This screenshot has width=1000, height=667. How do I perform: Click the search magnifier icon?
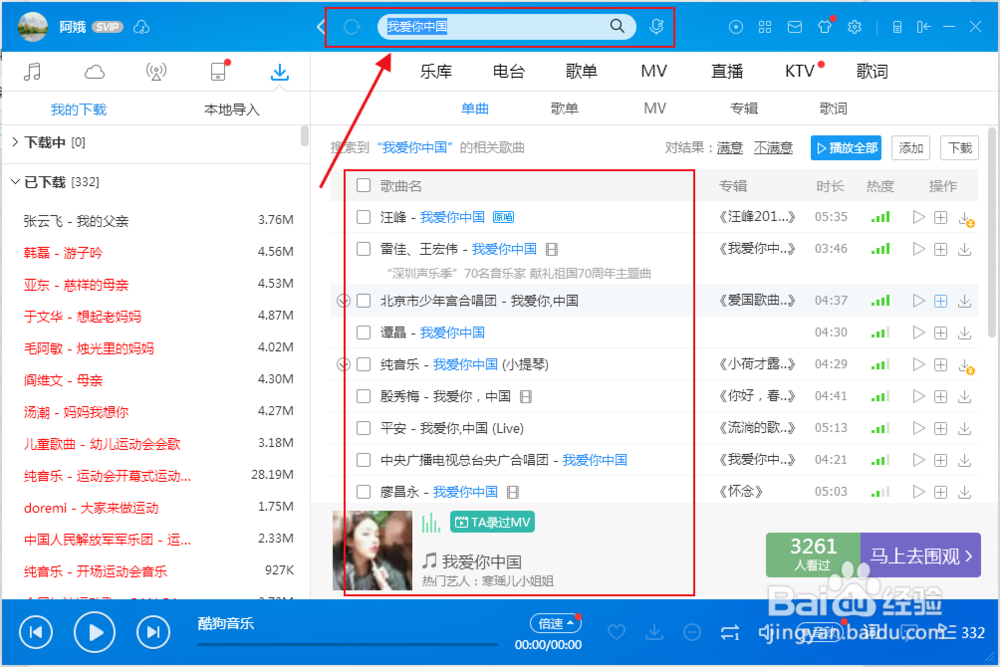[617, 26]
